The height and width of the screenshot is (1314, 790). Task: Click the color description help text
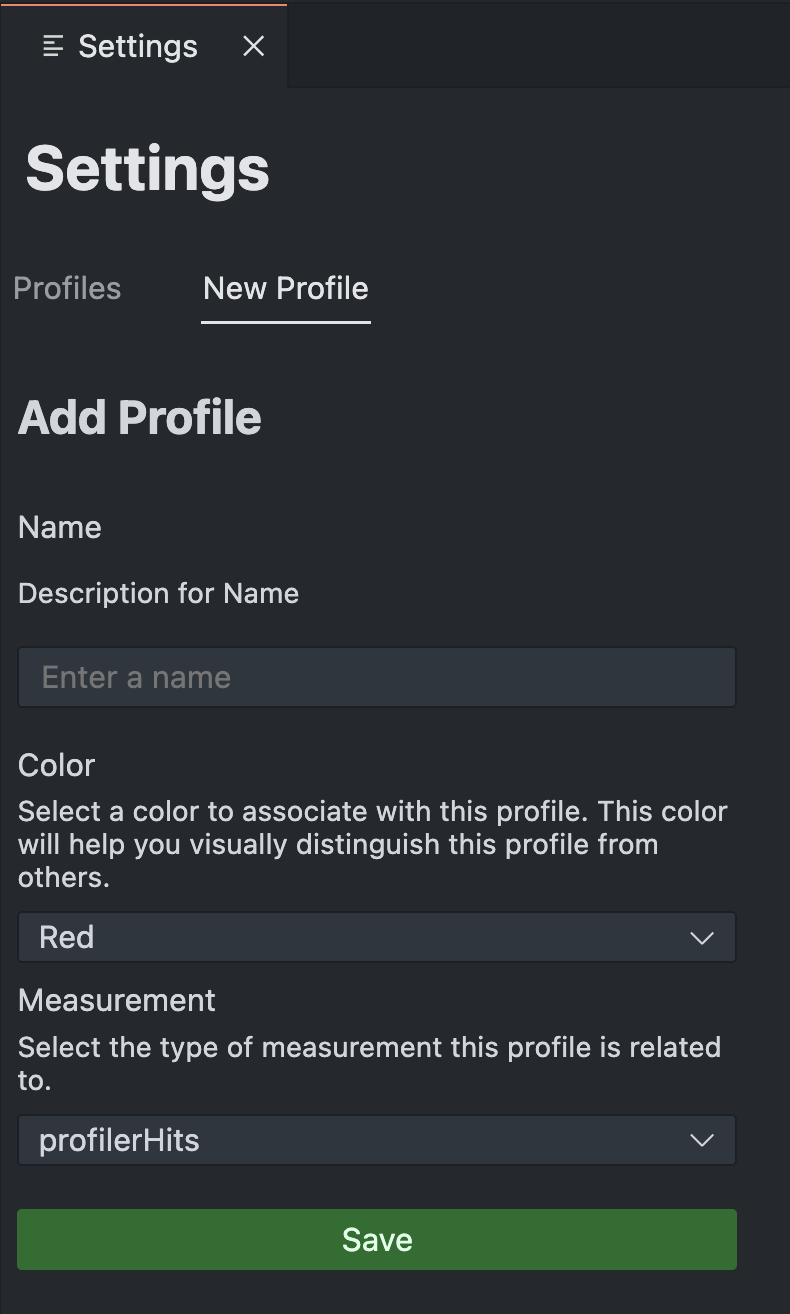click(x=372, y=844)
